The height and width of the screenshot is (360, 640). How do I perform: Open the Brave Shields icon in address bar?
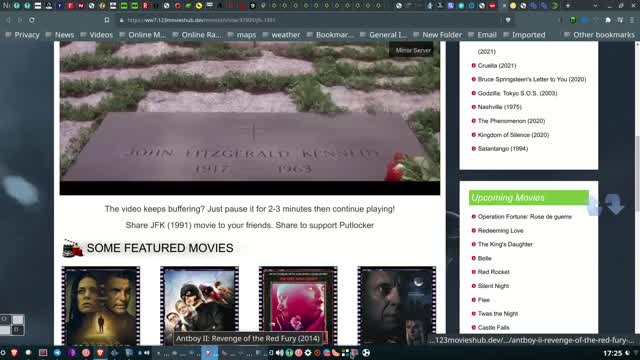tap(508, 20)
